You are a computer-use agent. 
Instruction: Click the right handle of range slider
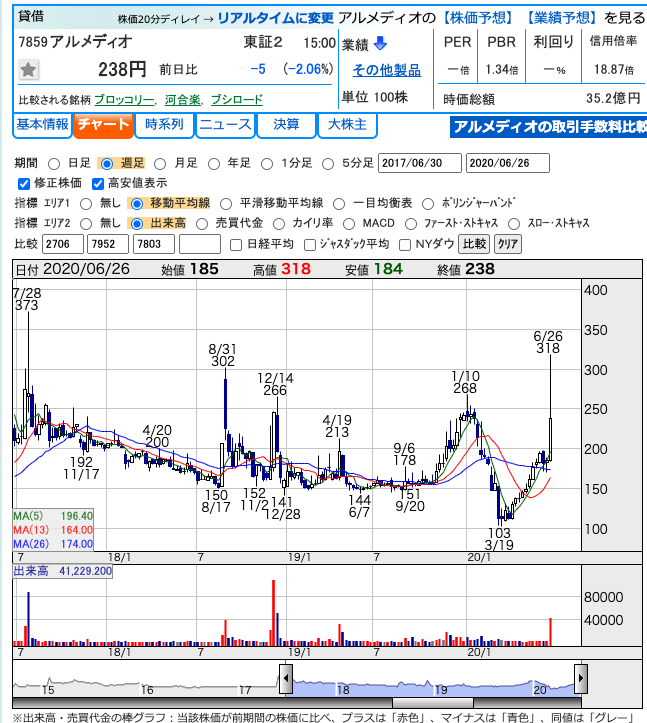pos(581,678)
